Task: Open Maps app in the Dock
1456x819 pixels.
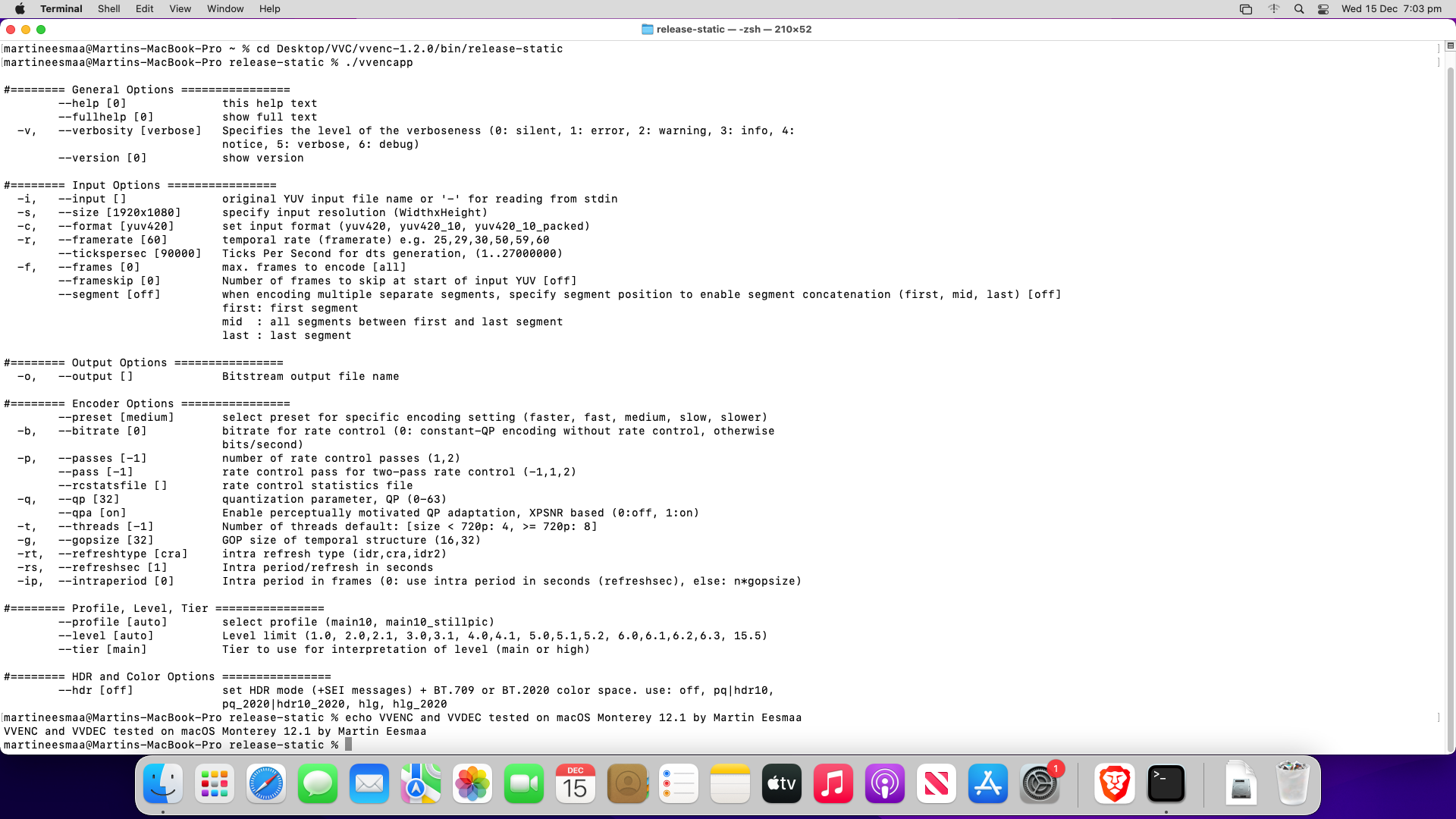Action: click(421, 783)
